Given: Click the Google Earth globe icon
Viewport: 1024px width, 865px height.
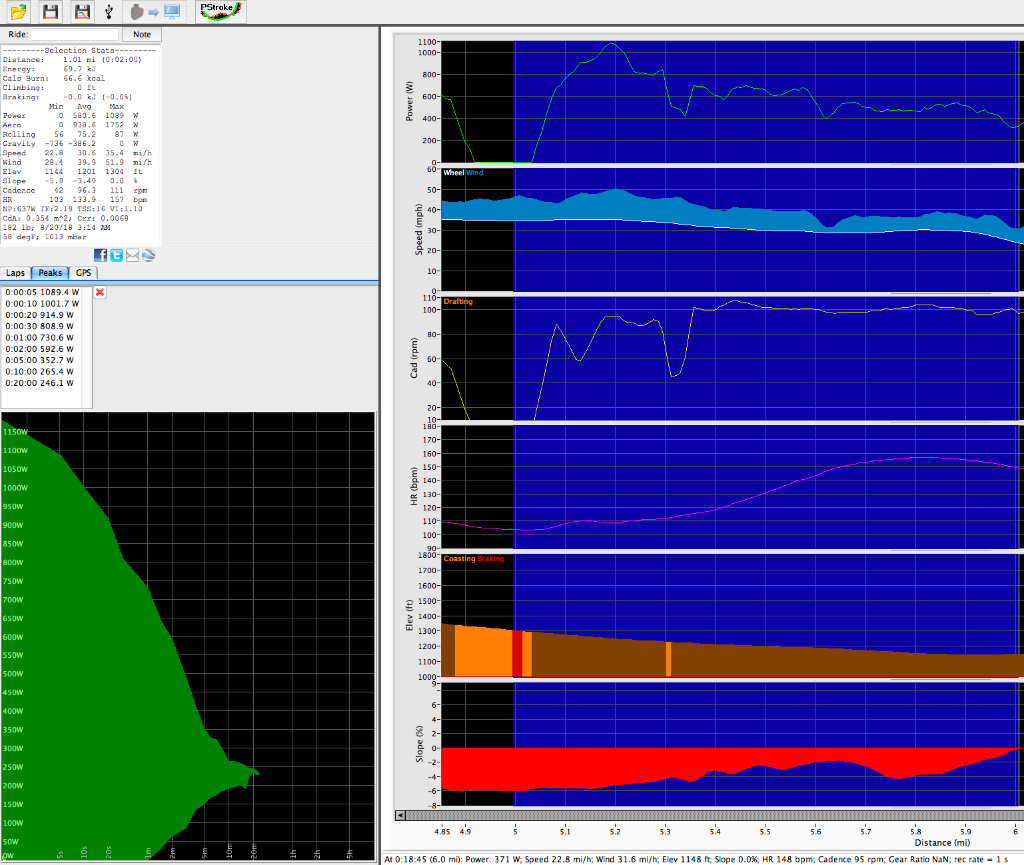Looking at the screenshot, I should (x=148, y=255).
